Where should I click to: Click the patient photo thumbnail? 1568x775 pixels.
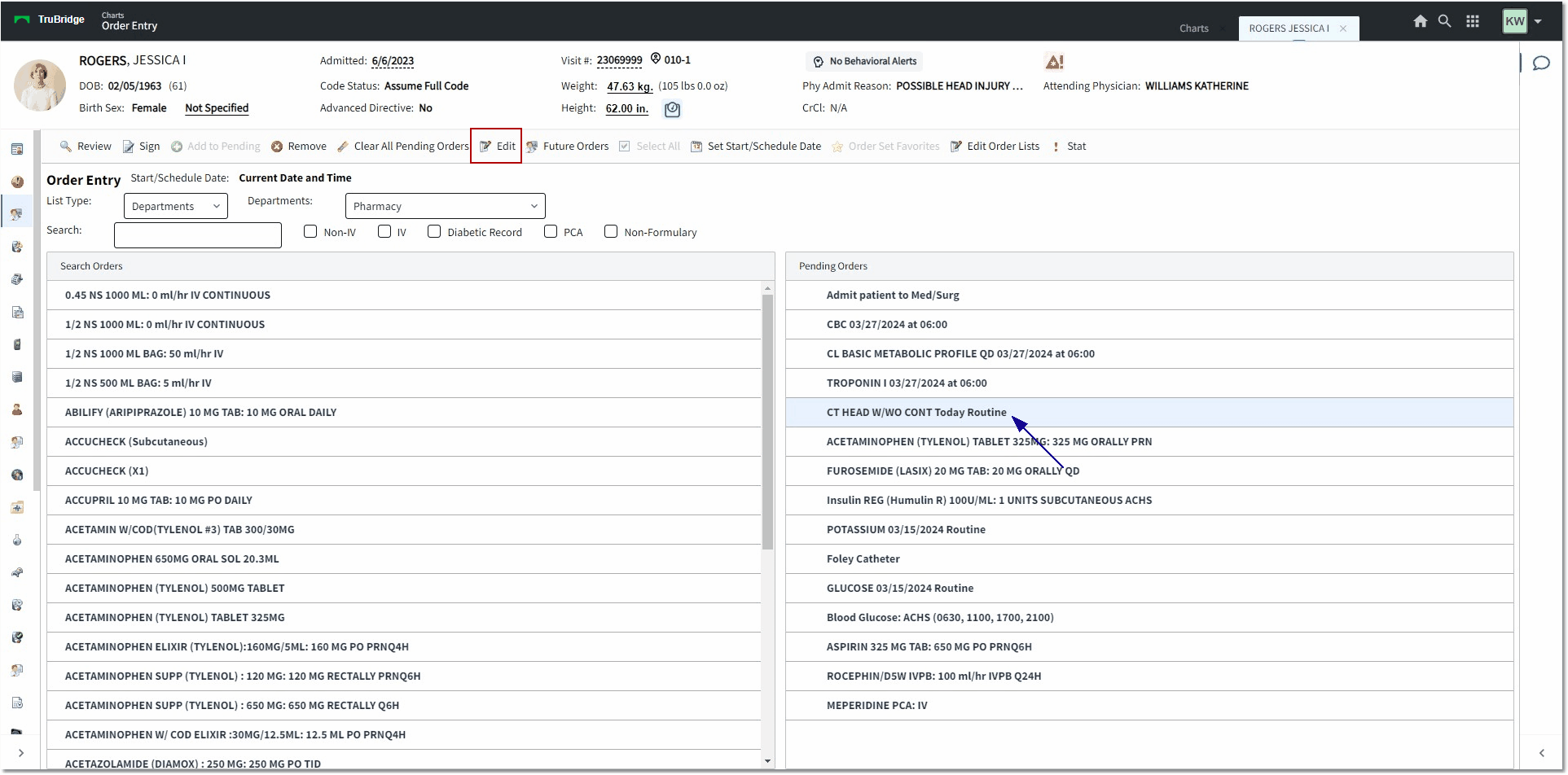pyautogui.click(x=40, y=85)
